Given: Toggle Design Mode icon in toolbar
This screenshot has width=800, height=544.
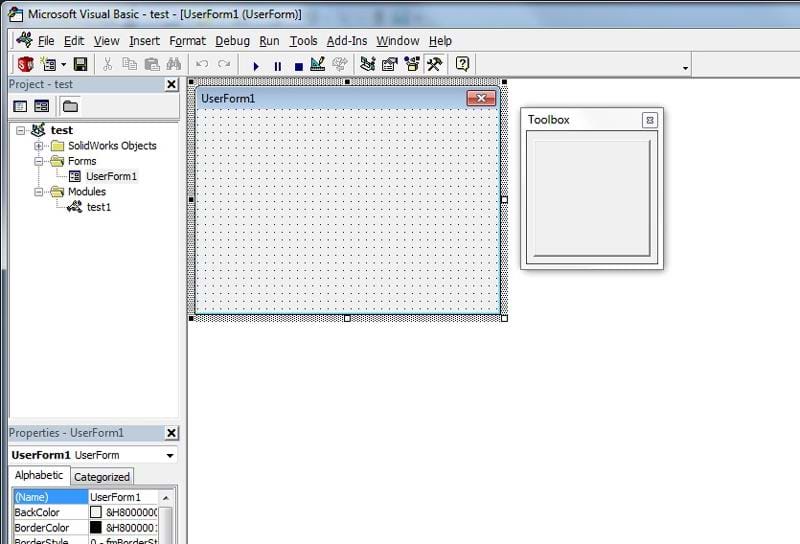Looking at the screenshot, I should [x=318, y=65].
